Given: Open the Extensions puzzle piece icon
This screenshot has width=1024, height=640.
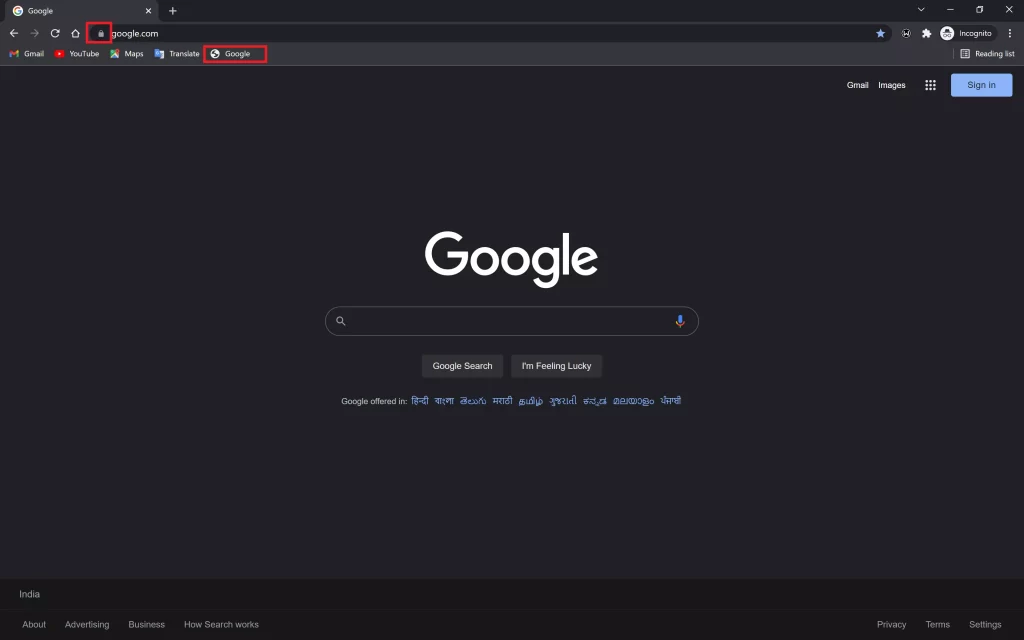Looking at the screenshot, I should click(x=926, y=33).
